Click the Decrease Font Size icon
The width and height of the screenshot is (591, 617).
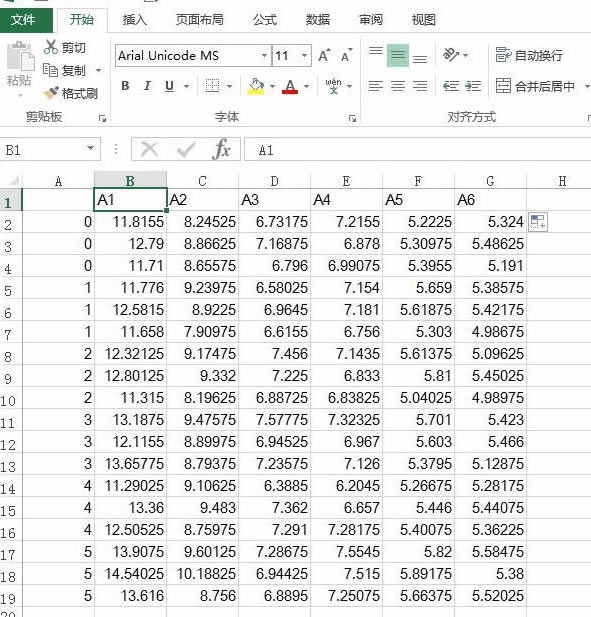pos(347,55)
